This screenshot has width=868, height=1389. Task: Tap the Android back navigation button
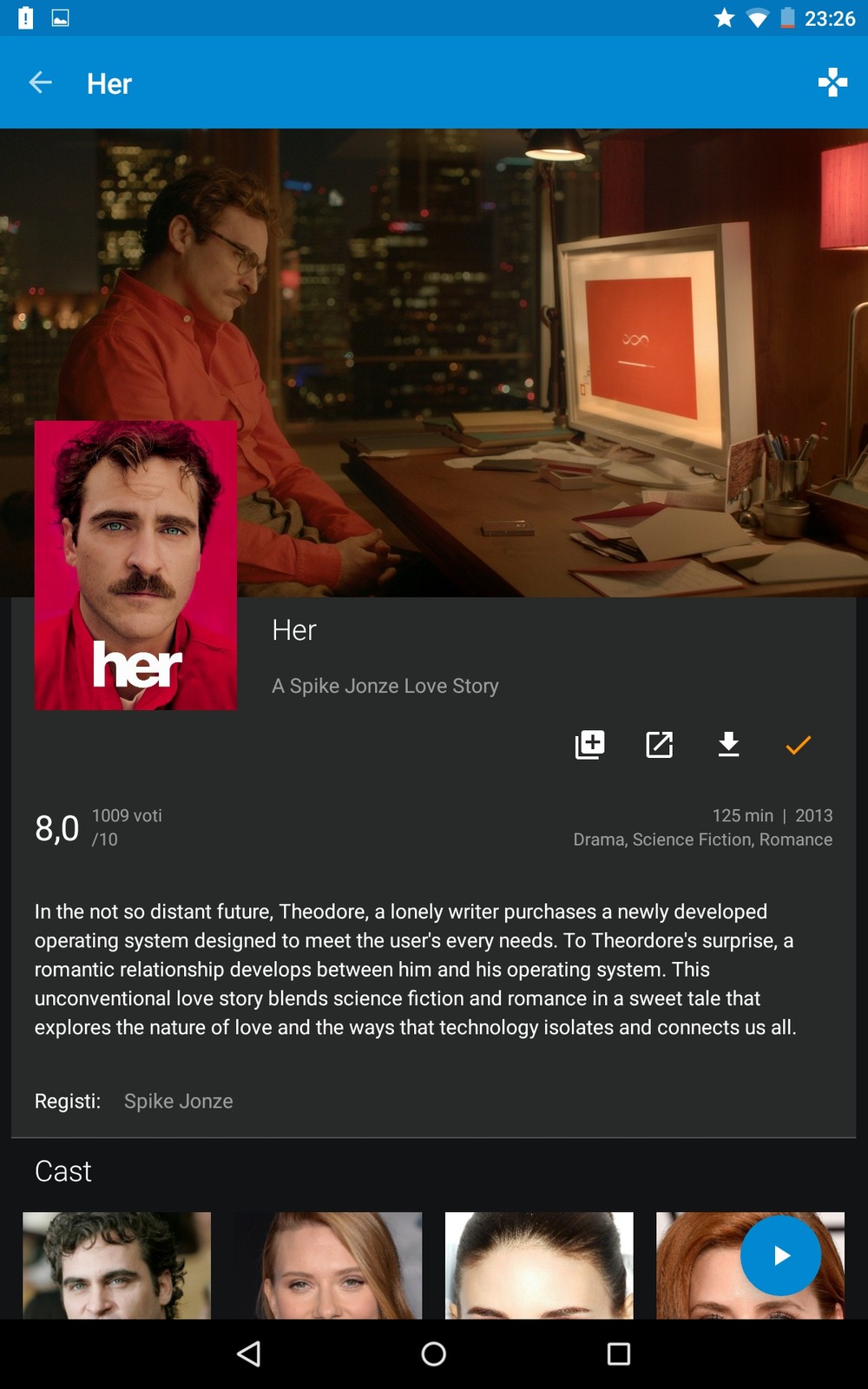coord(249,1353)
